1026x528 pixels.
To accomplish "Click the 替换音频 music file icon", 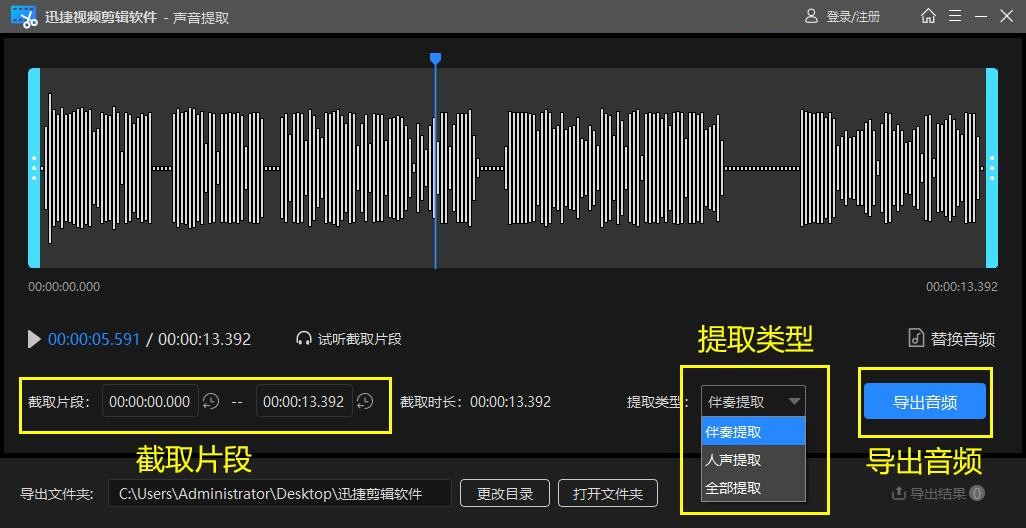I will [x=916, y=338].
